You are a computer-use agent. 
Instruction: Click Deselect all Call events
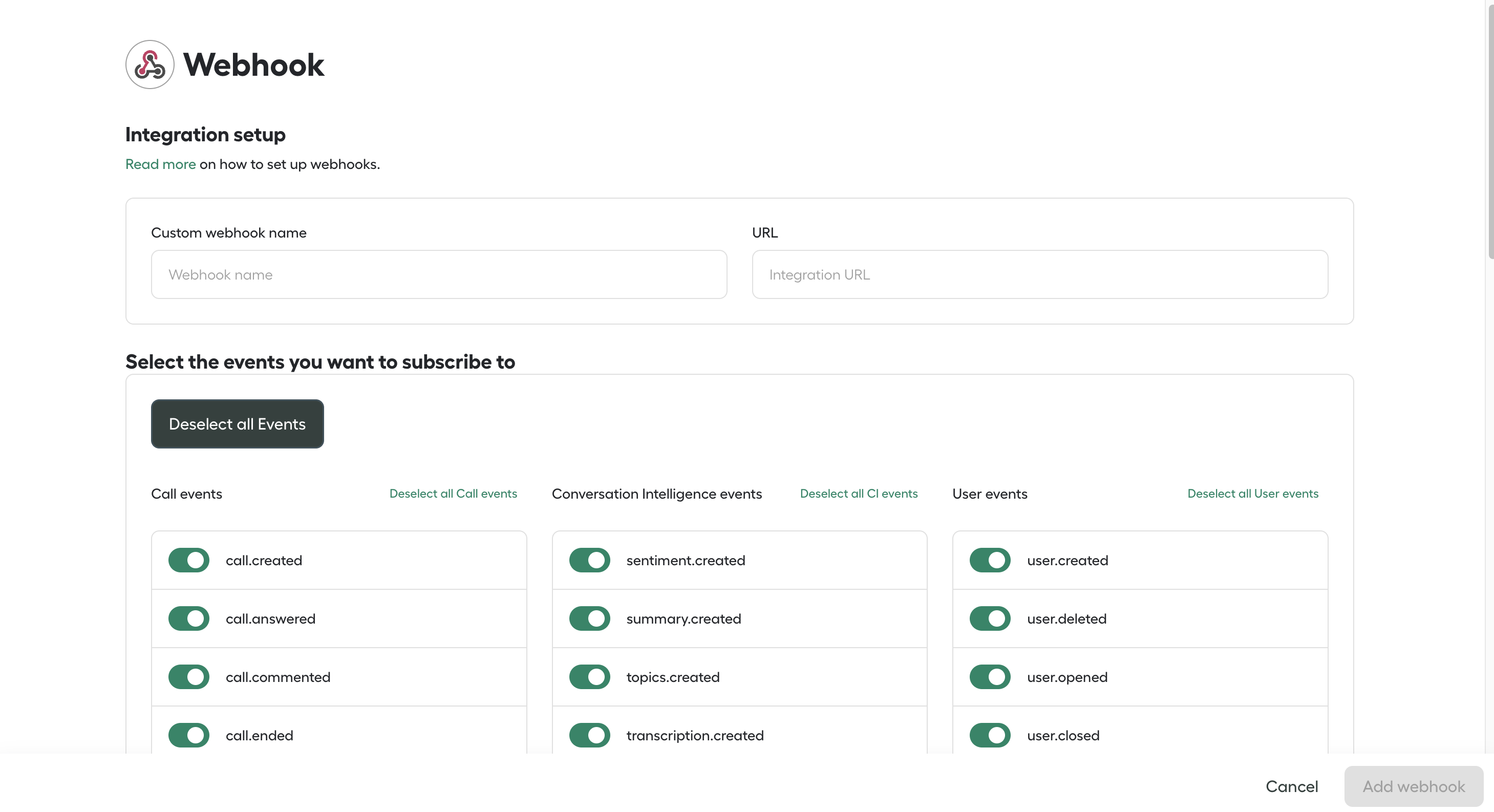[x=454, y=494]
